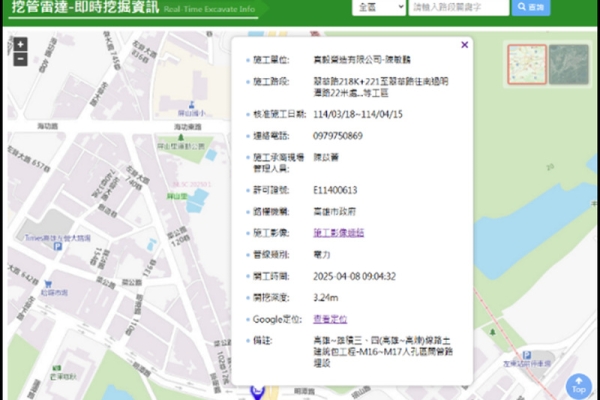Image resolution: width=600 pixels, height=400 pixels.
Task: Click the parking icon near Times lot
Action: 58,247
